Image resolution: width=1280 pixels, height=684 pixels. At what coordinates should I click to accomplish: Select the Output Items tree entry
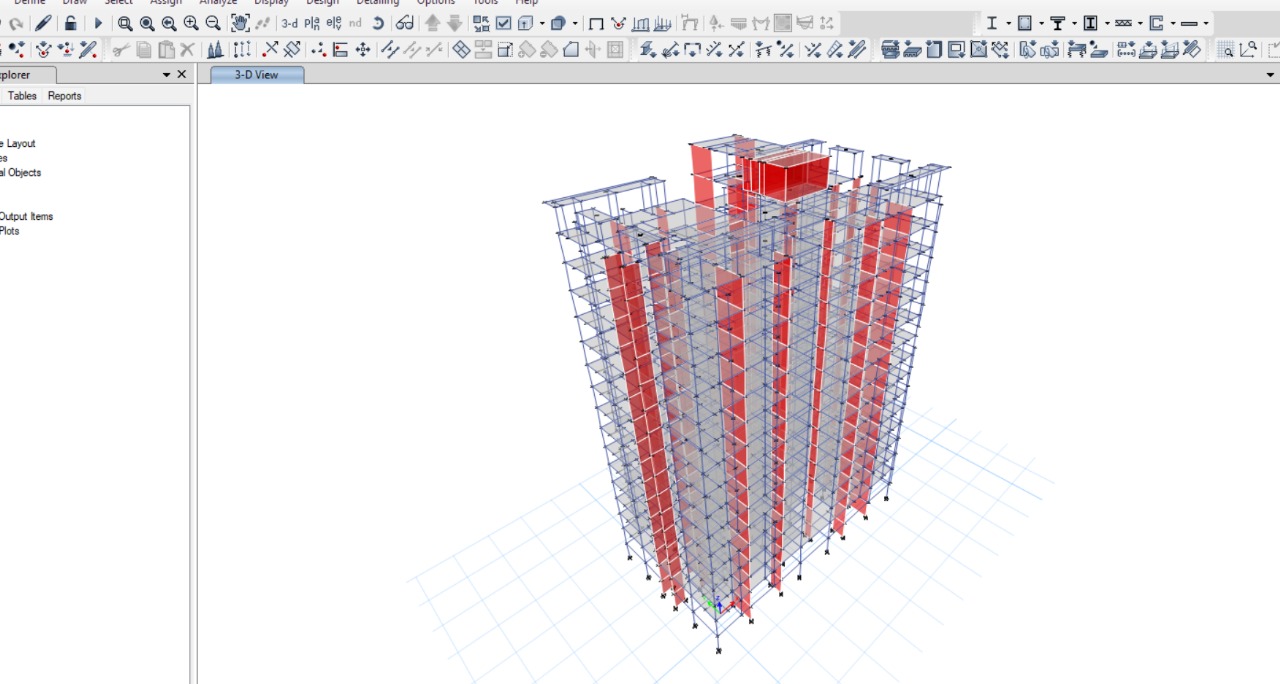pyautogui.click(x=26, y=216)
